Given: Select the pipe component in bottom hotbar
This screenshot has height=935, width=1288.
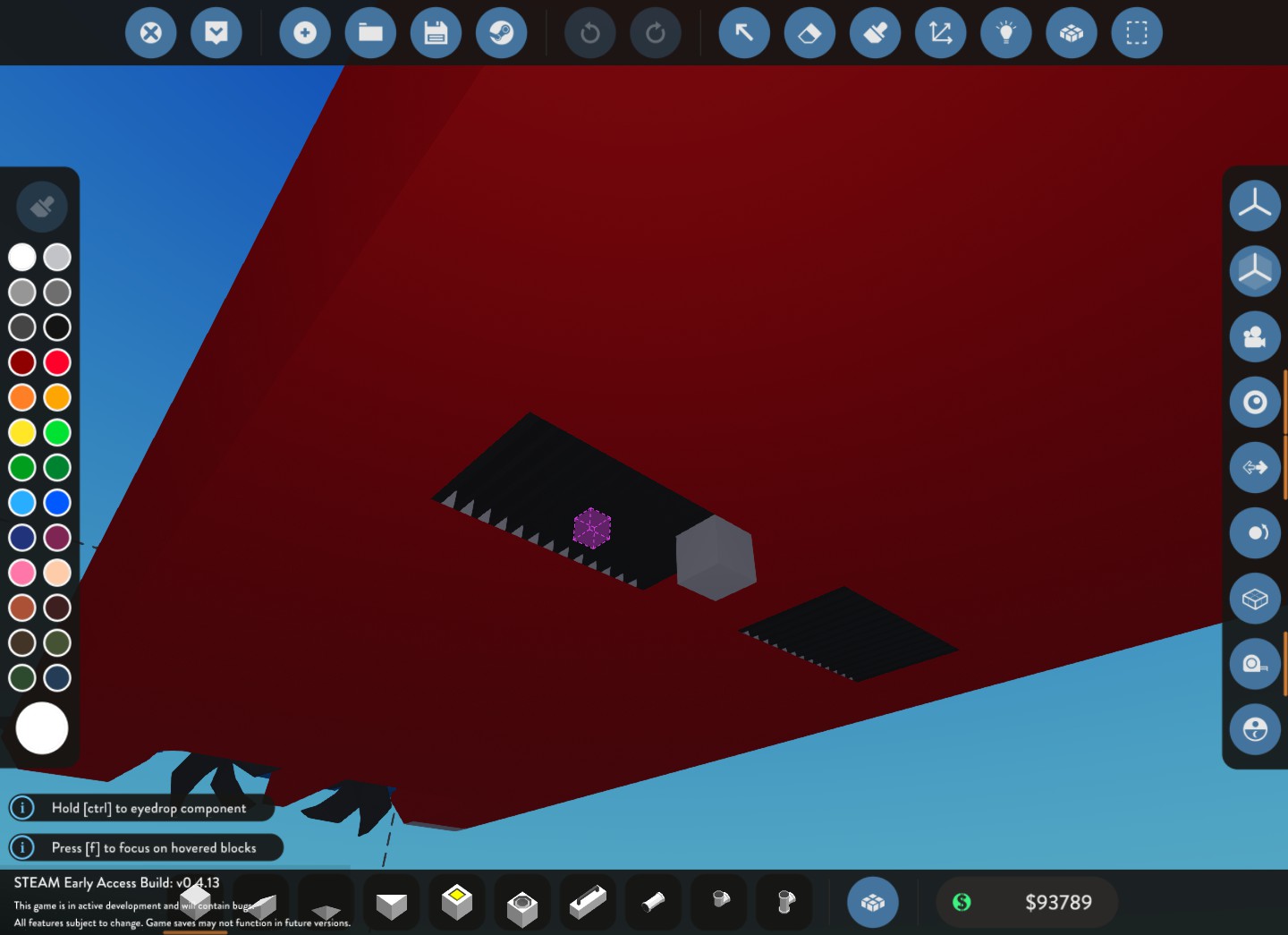Looking at the screenshot, I should tap(654, 902).
